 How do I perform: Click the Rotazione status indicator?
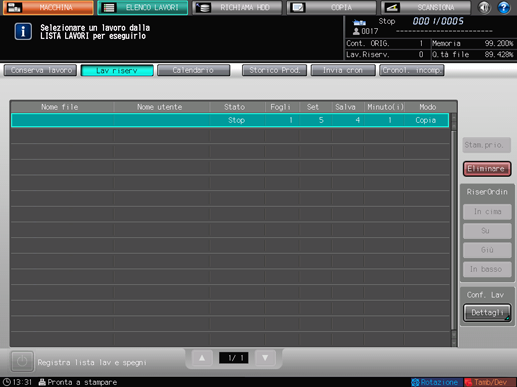click(x=436, y=382)
